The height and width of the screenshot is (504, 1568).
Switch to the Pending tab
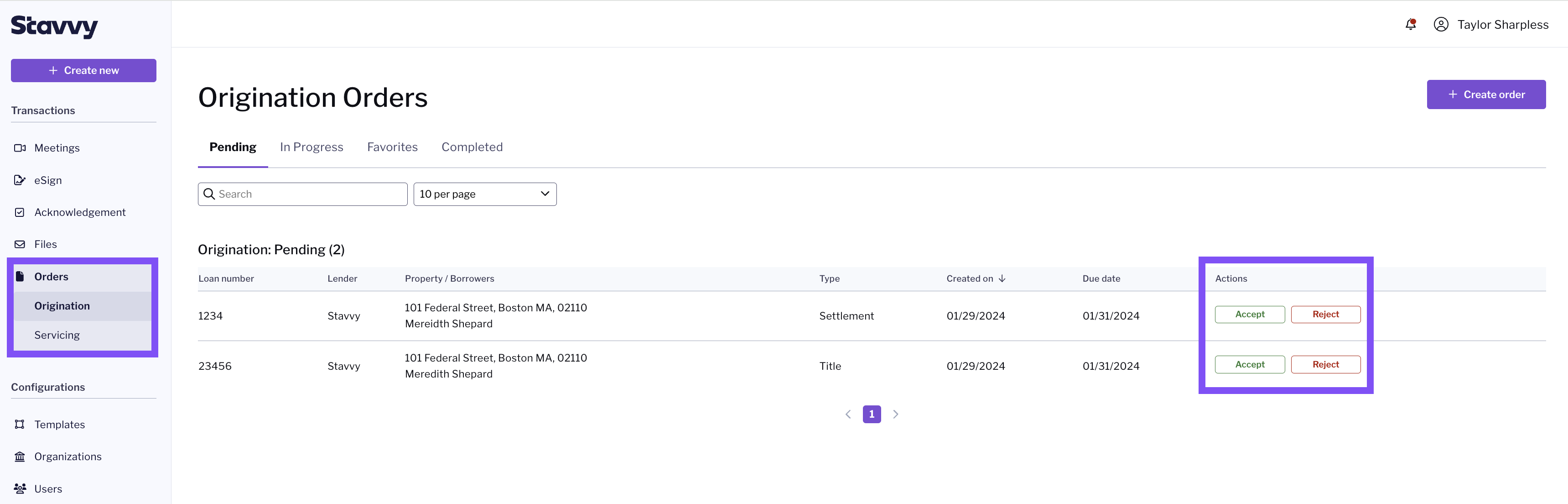click(233, 147)
